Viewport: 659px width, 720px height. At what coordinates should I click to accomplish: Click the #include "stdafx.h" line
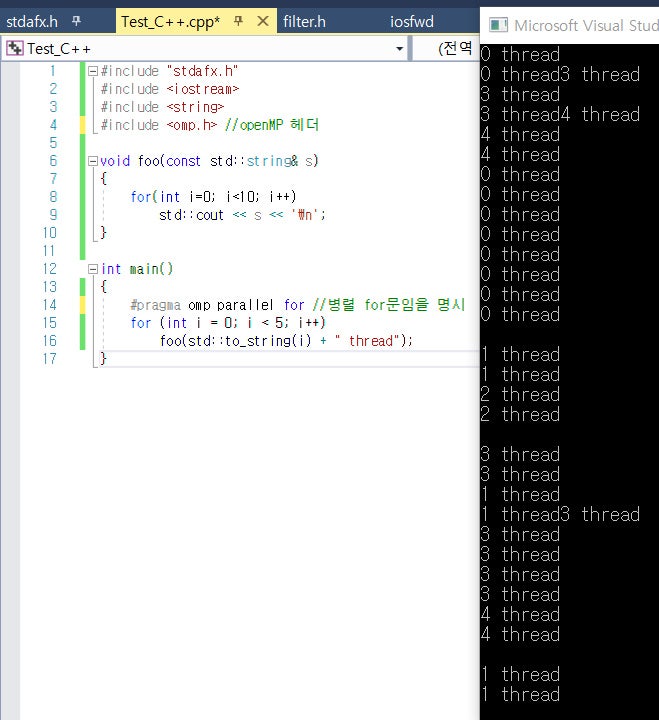tap(169, 71)
